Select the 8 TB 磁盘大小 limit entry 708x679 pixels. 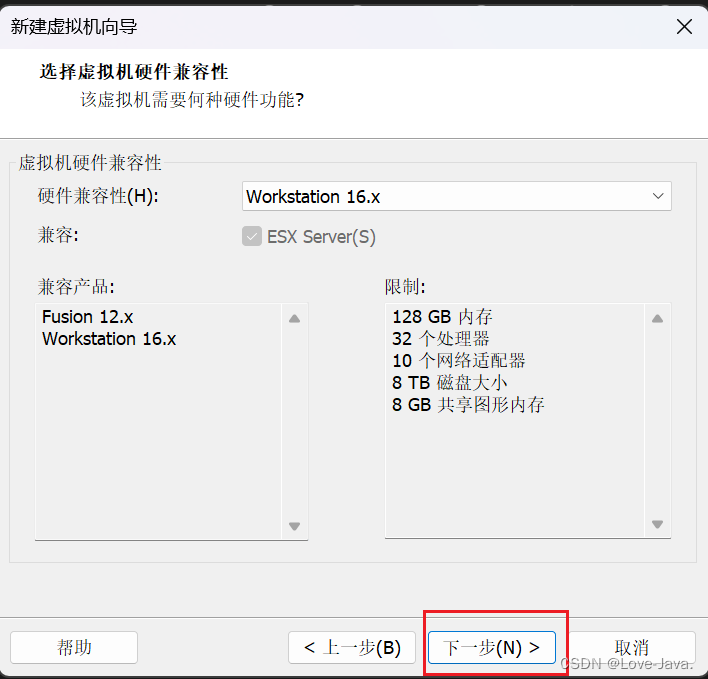(450, 382)
